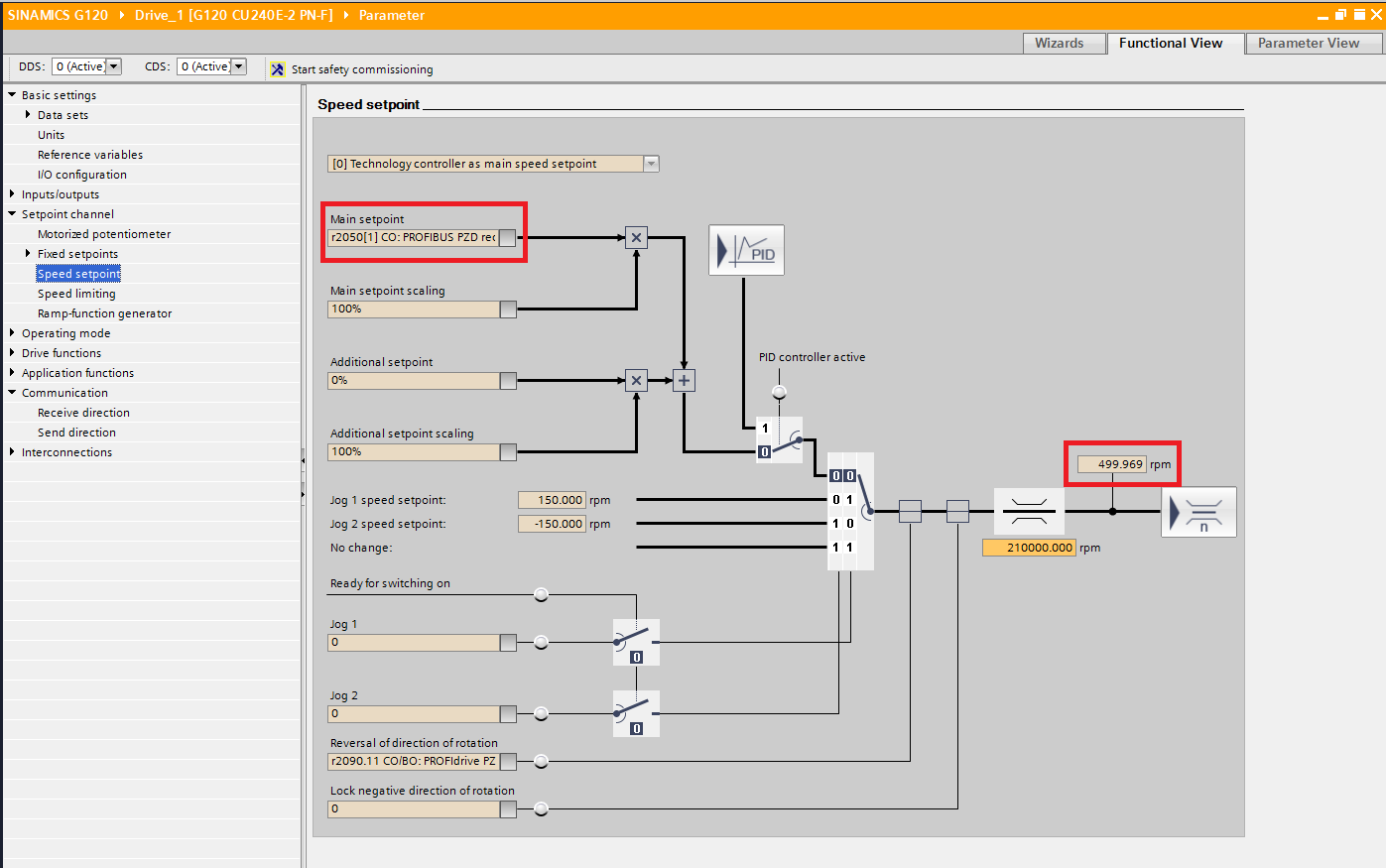1386x868 pixels.
Task: Open the PID technology controller block
Action: tap(746, 250)
